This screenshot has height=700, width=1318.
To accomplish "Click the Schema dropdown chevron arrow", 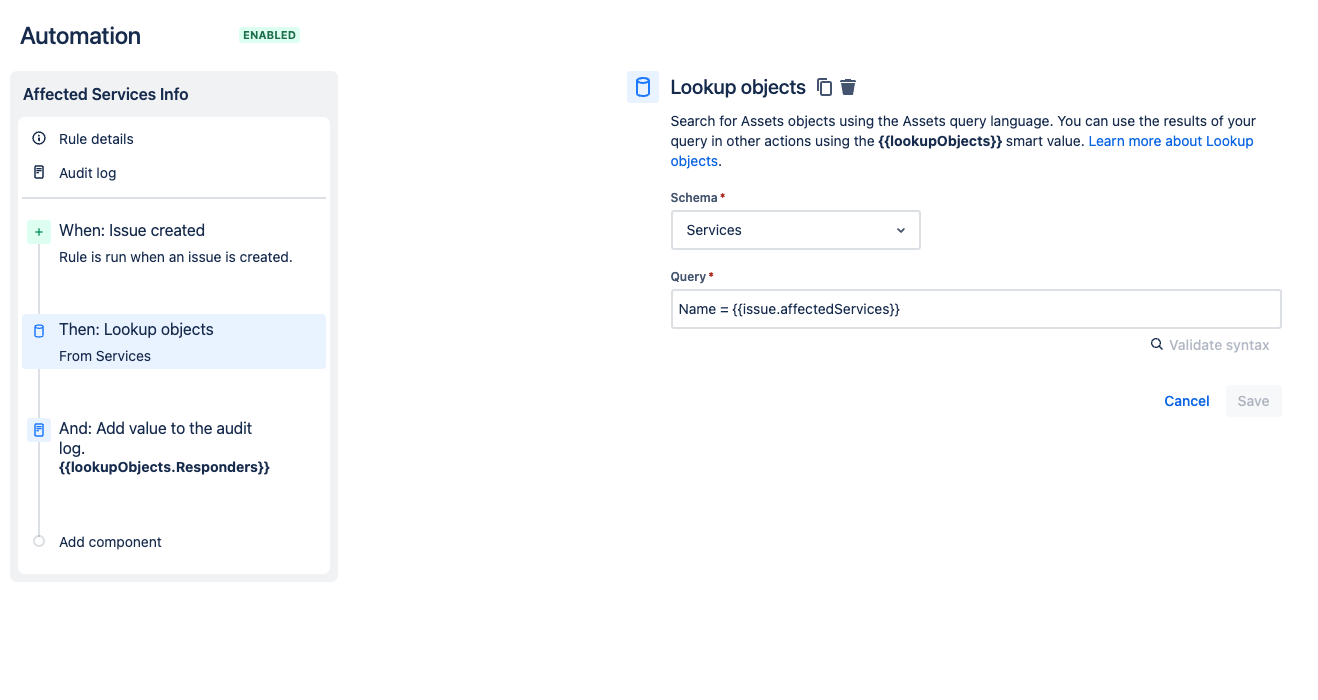I will click(900, 230).
